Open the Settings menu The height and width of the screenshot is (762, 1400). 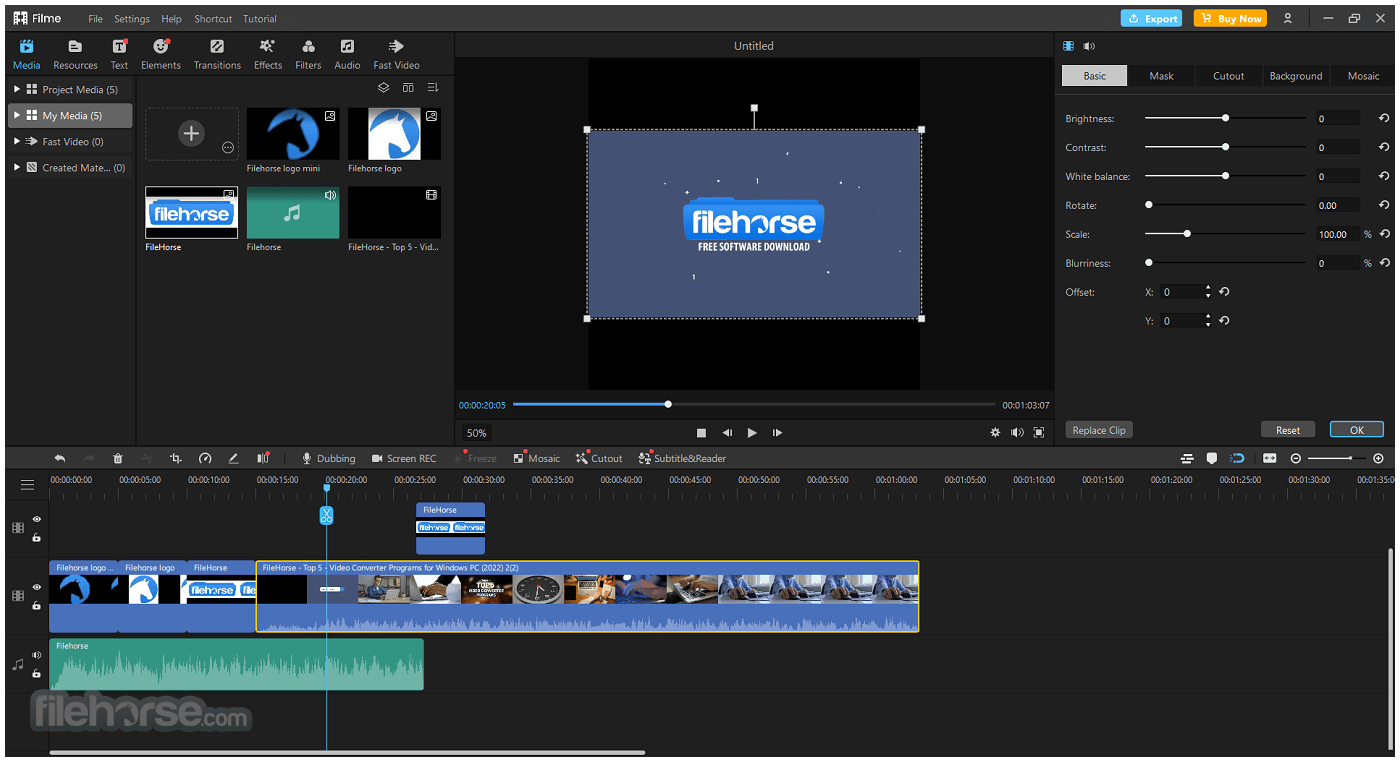[x=132, y=19]
